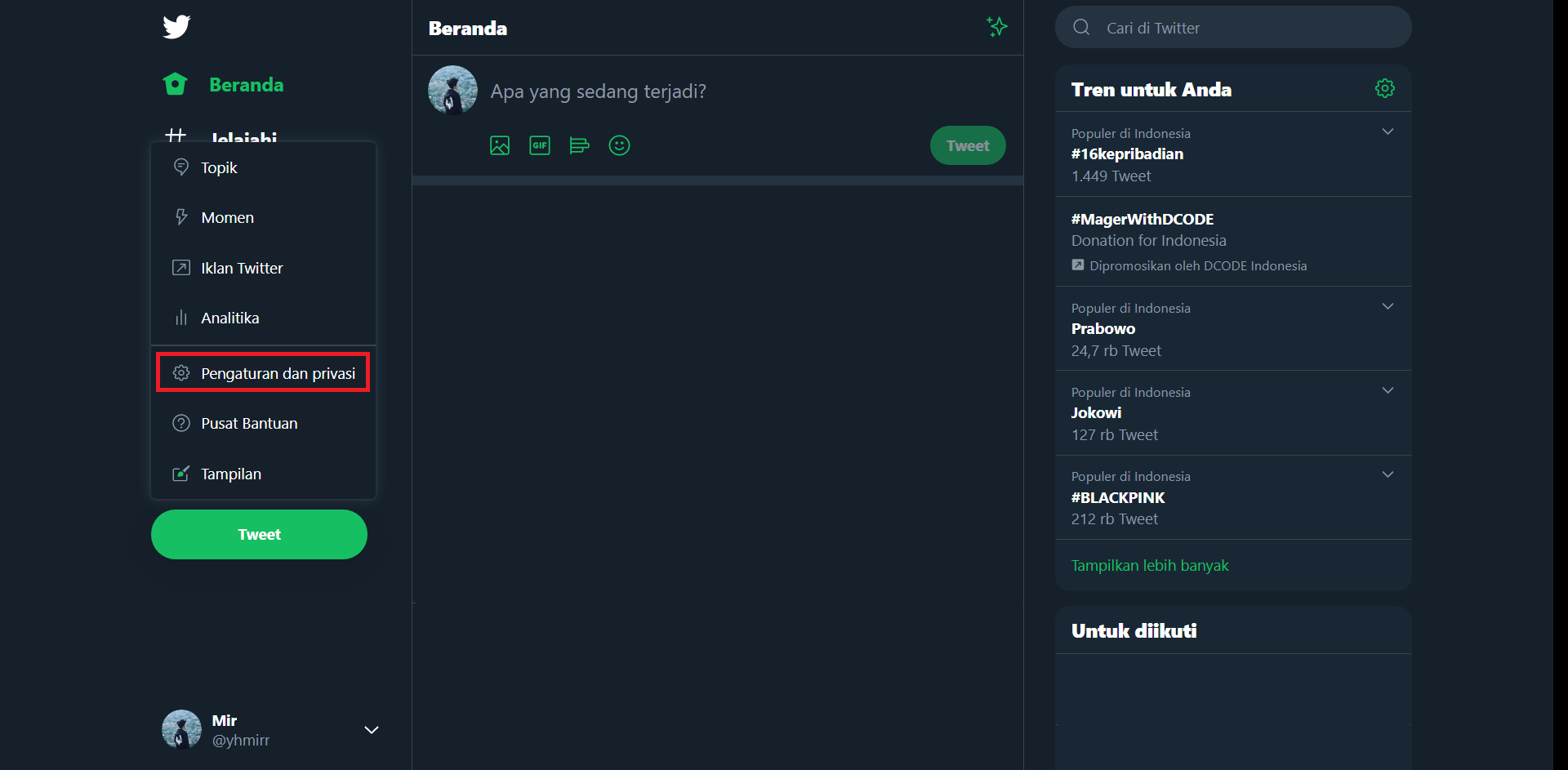Image resolution: width=1568 pixels, height=770 pixels.
Task: Open Iklan Twitter menu entry
Action: pyautogui.click(x=263, y=268)
